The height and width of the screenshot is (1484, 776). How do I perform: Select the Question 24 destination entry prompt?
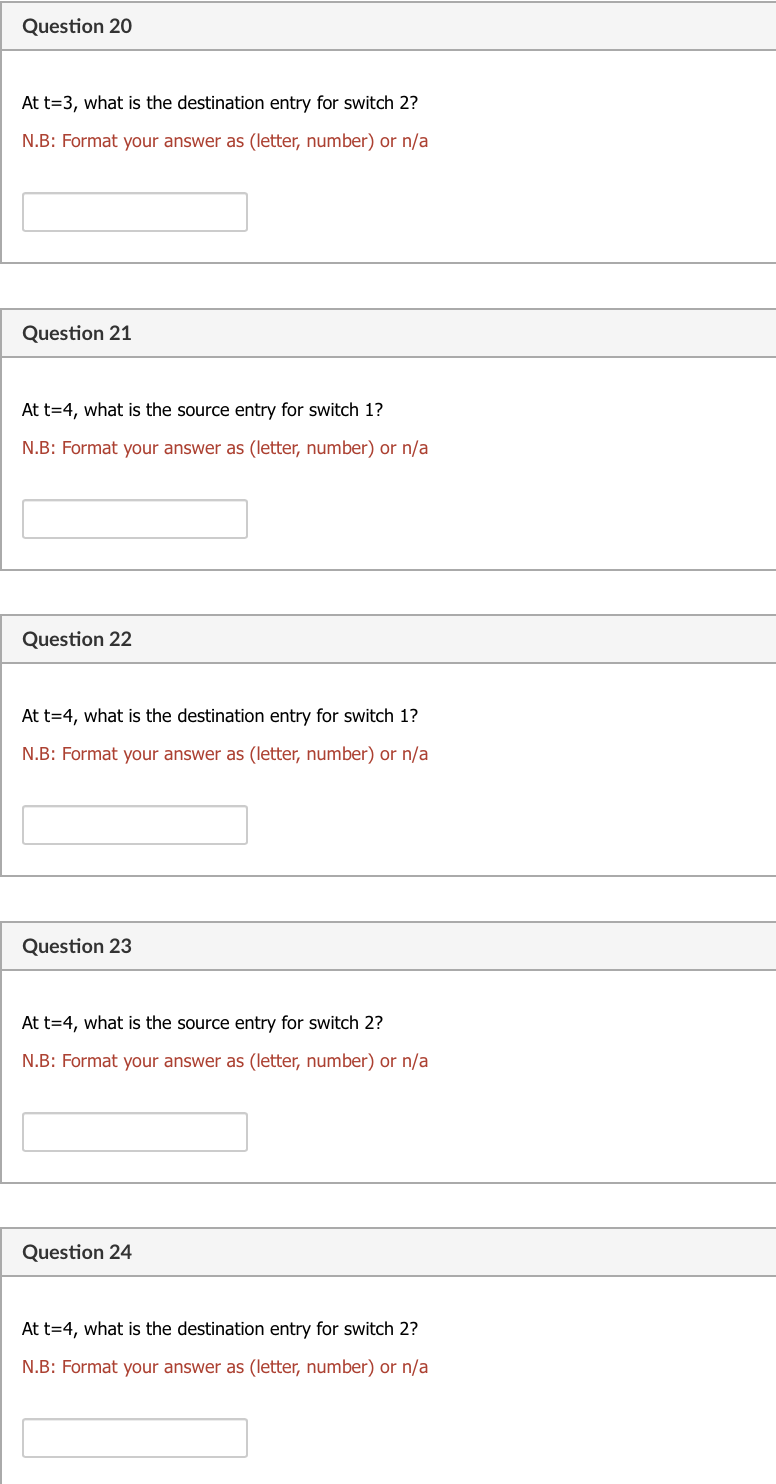(220, 1329)
